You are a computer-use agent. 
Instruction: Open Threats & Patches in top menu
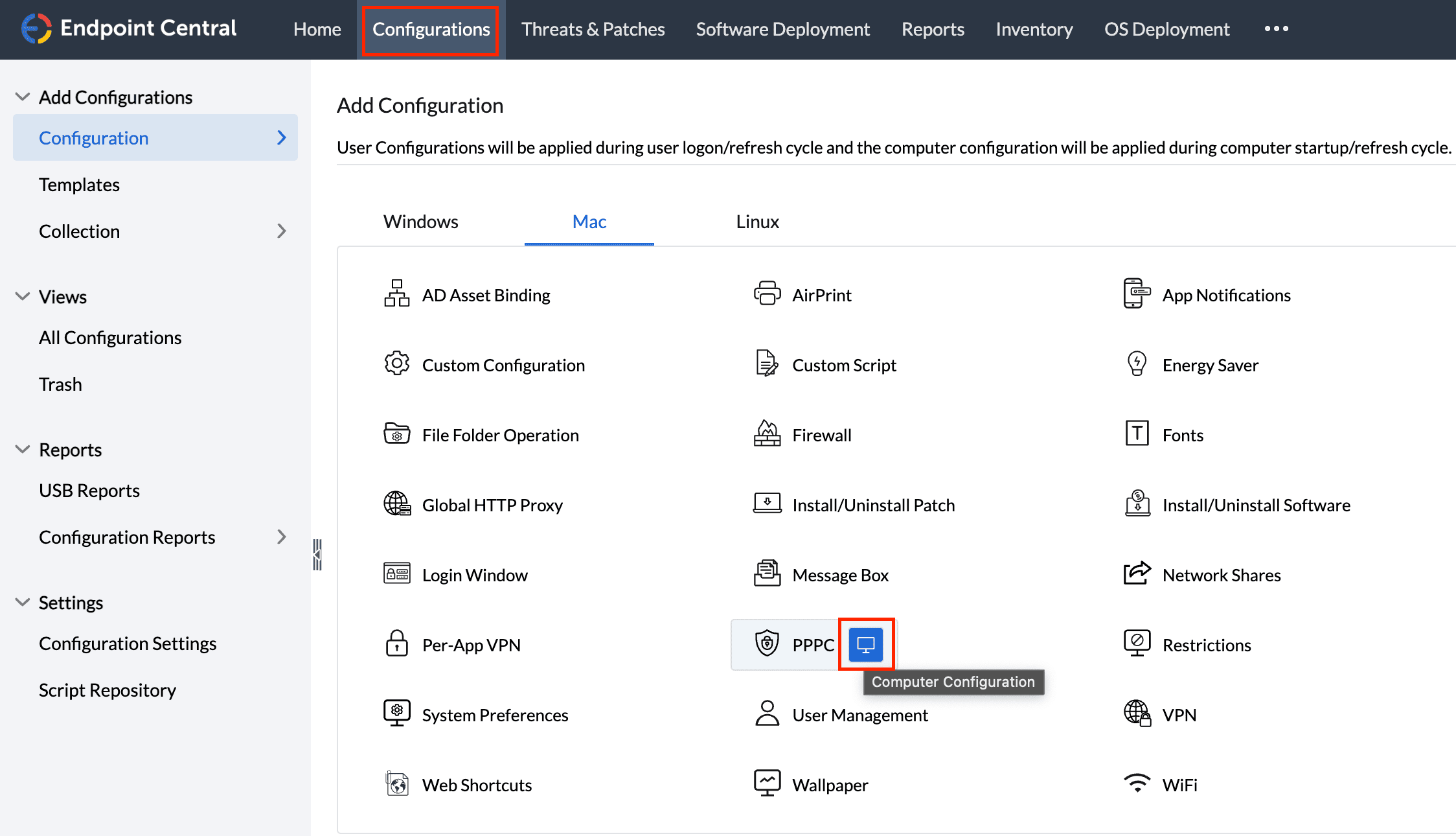point(593,29)
